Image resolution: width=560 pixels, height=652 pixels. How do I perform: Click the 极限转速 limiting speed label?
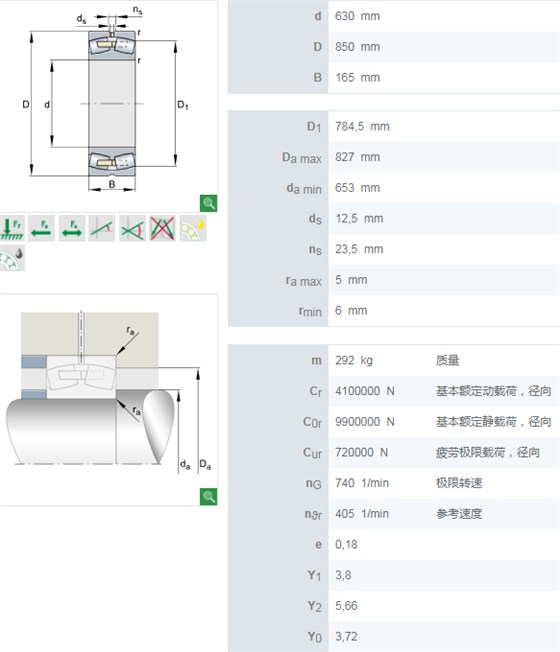coord(459,483)
